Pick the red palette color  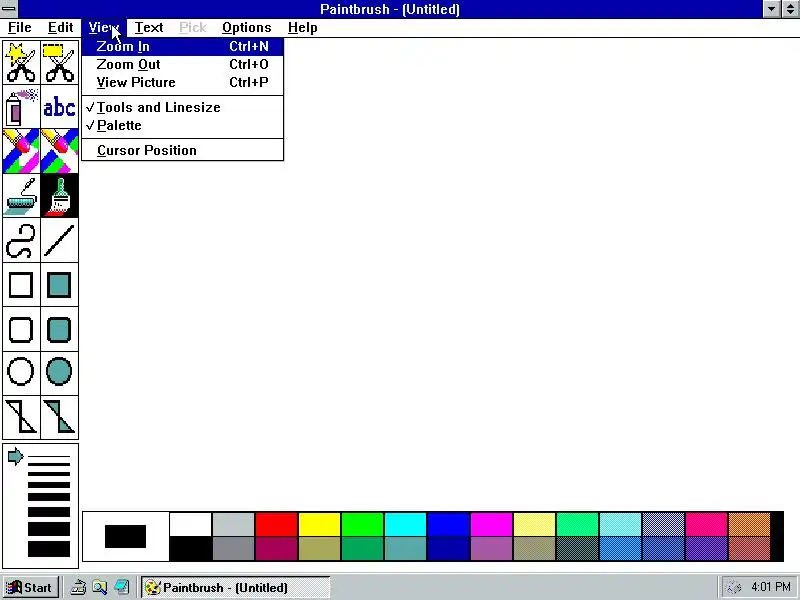[276, 524]
